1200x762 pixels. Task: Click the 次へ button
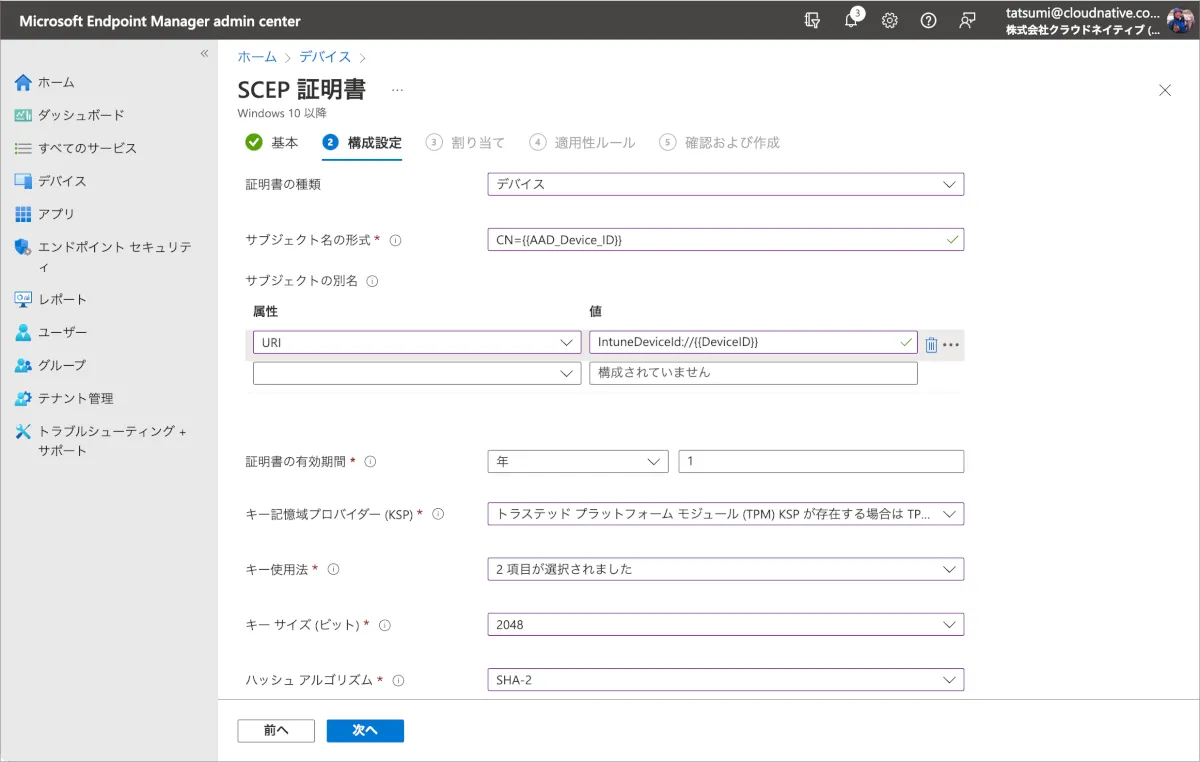pos(365,731)
